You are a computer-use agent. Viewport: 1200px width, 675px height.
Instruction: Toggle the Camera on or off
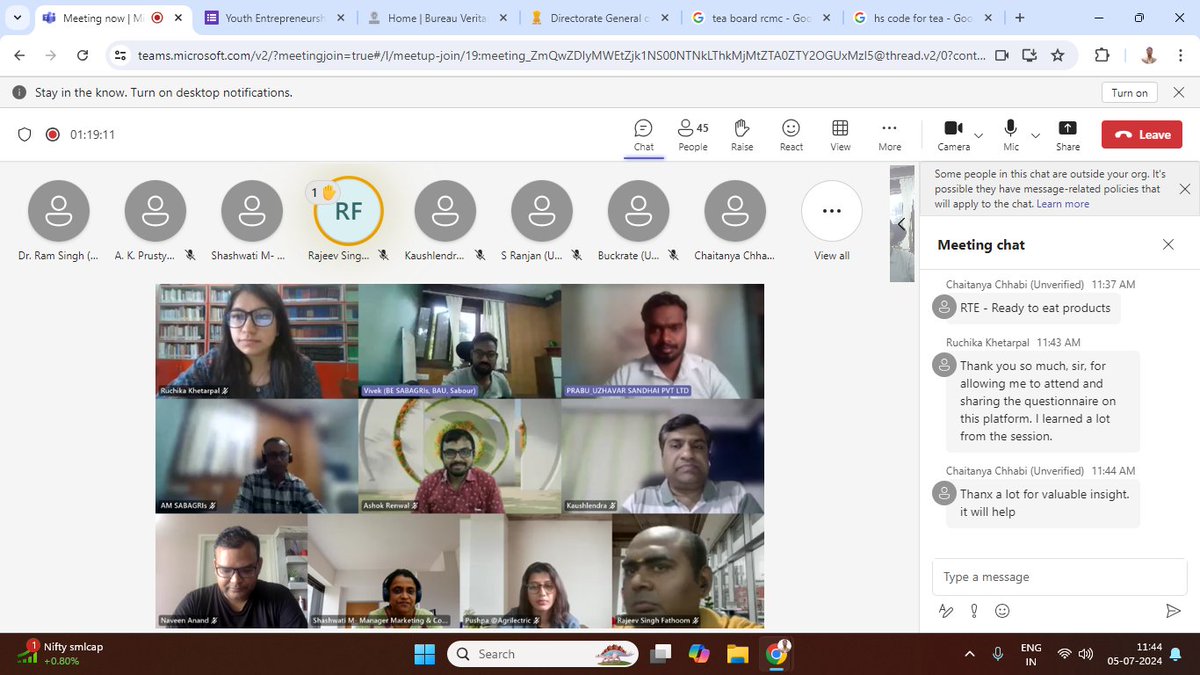[x=953, y=135]
